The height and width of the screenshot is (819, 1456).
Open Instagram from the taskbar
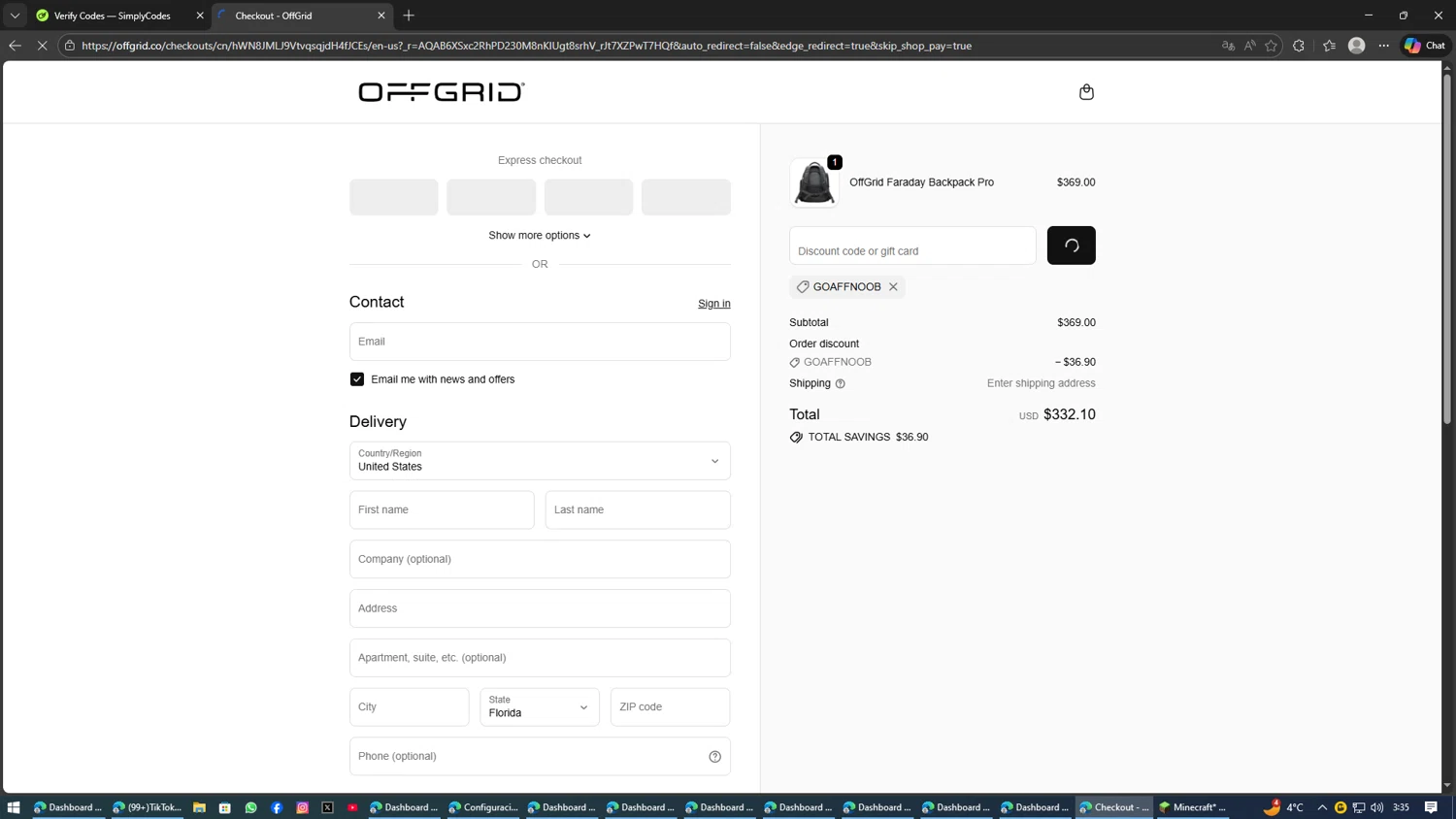(302, 807)
